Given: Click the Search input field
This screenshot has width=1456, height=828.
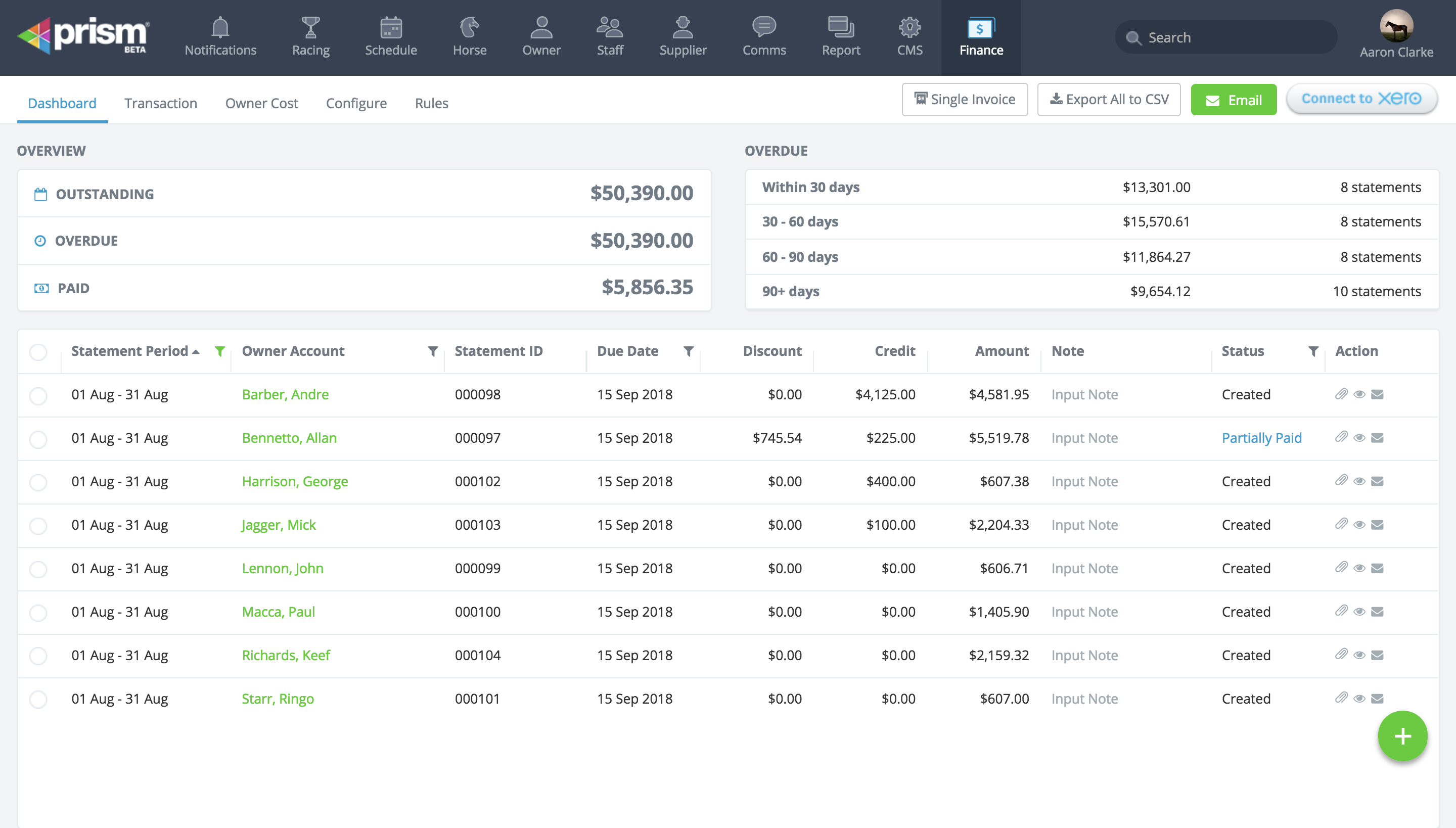Looking at the screenshot, I should (1224, 37).
